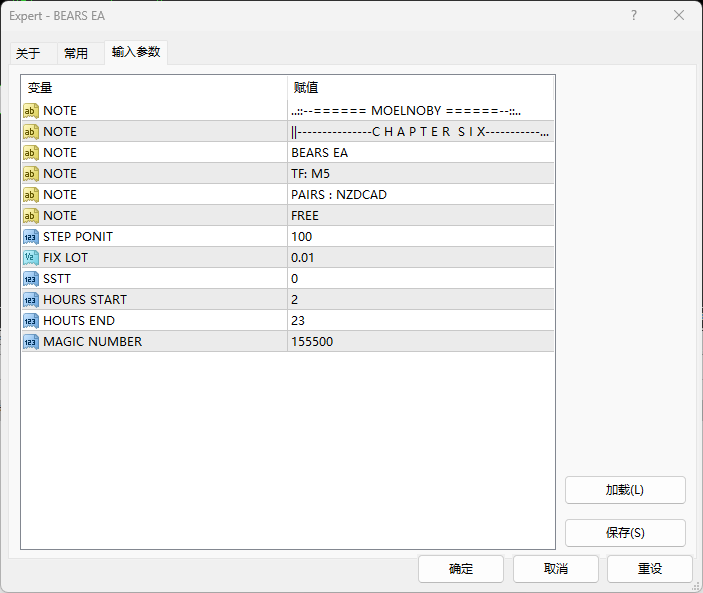703x593 pixels.
Task: Open help with the question mark button
Action: pos(634,16)
